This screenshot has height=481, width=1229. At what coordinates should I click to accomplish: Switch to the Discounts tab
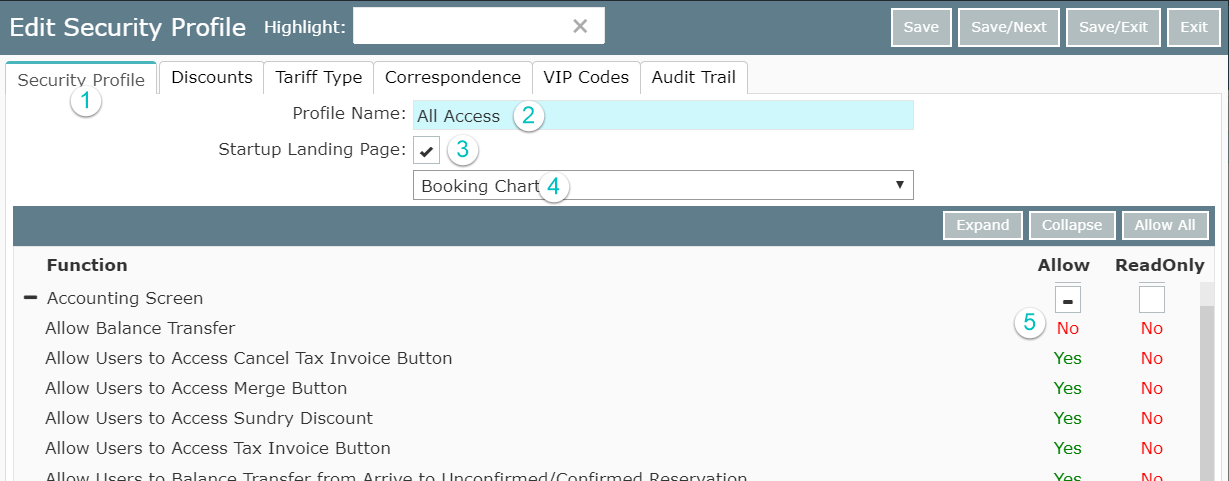click(212, 77)
